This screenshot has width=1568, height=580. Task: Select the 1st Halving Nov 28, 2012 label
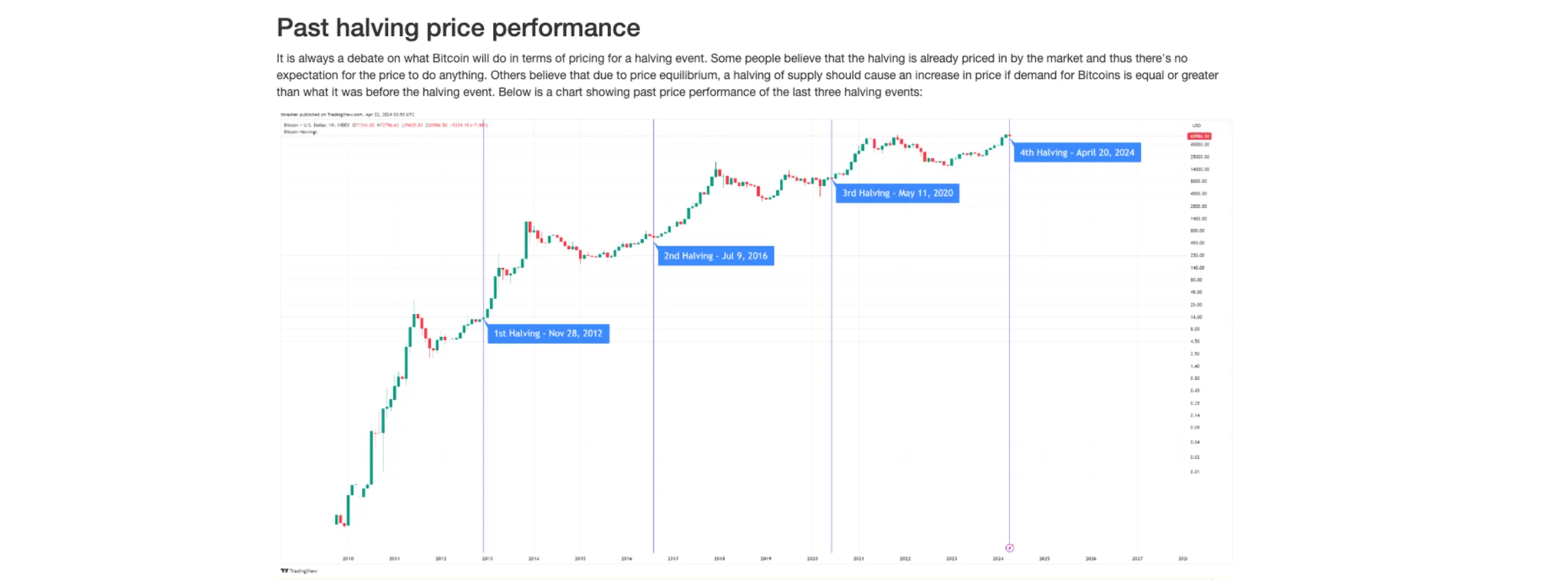(x=548, y=334)
